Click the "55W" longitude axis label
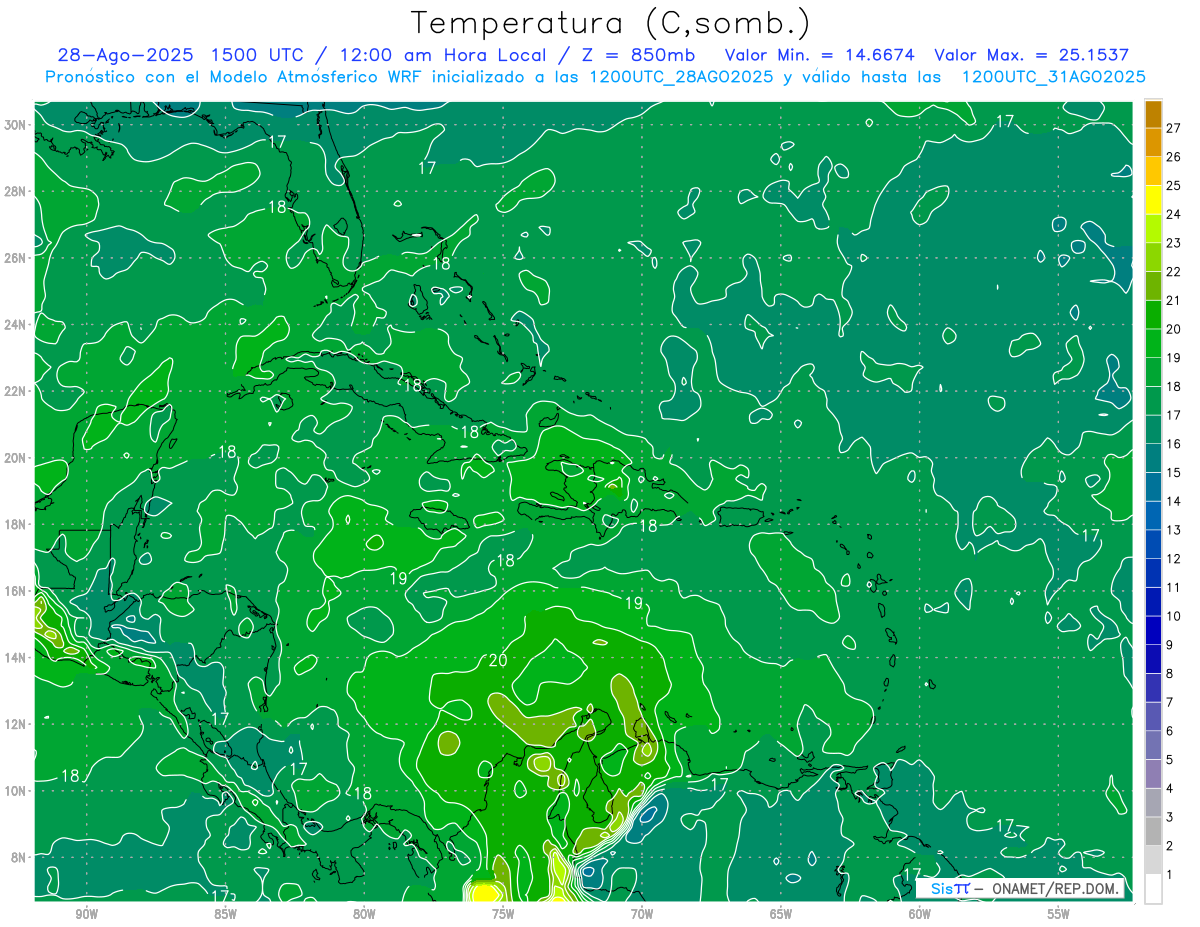This screenshot has width=1200, height=927. (1059, 914)
